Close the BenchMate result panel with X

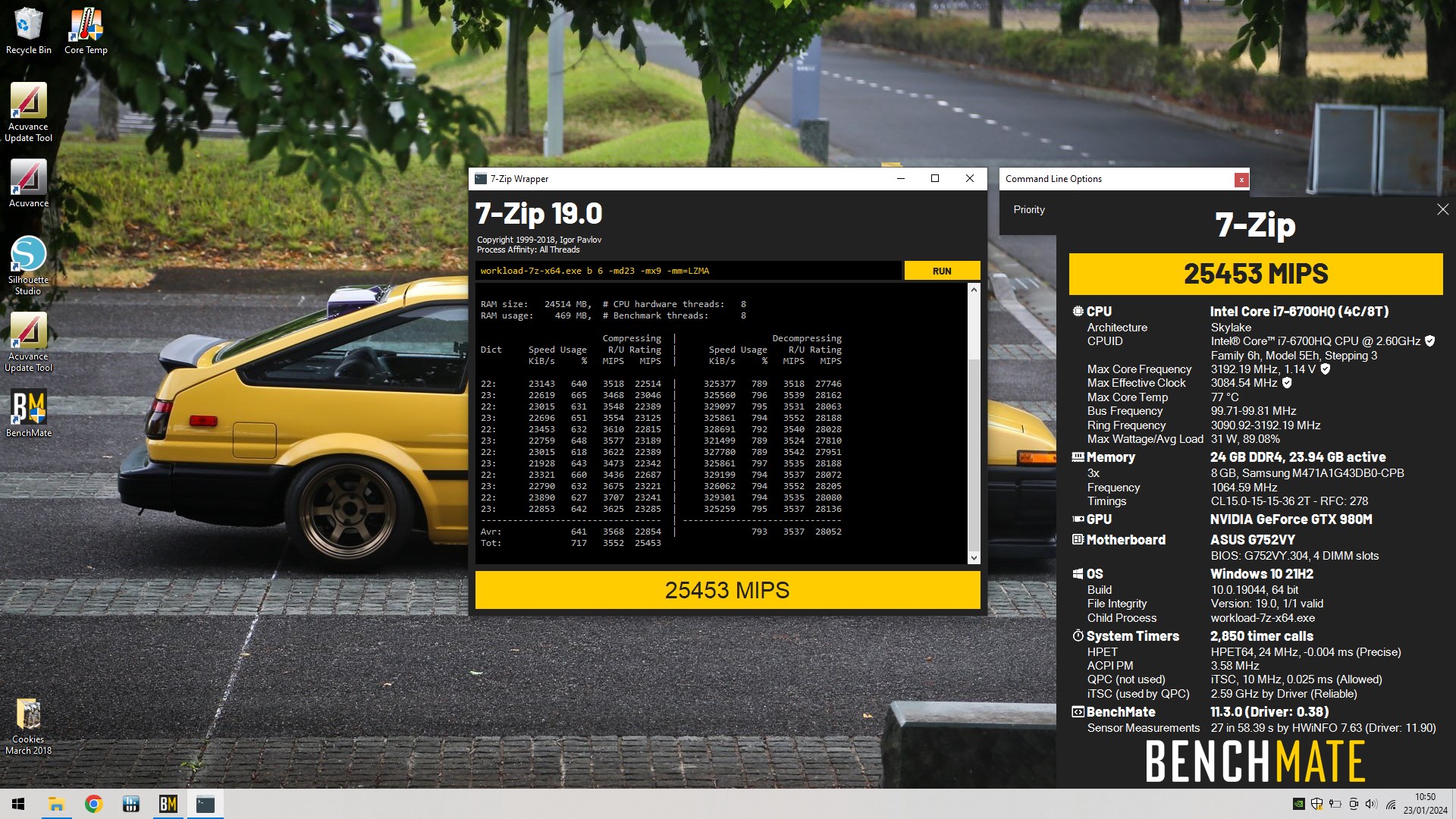(x=1442, y=209)
